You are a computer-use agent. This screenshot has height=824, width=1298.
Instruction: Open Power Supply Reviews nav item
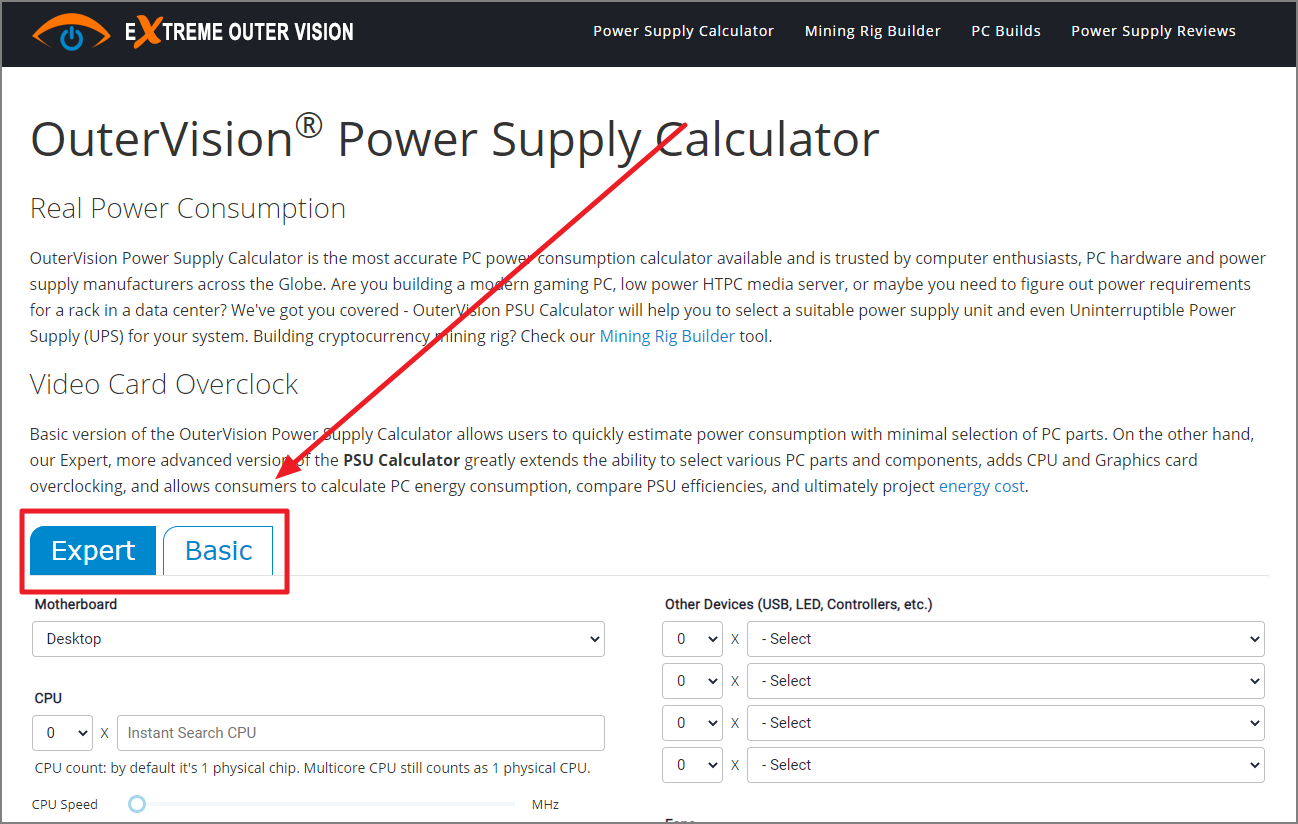(x=1153, y=31)
